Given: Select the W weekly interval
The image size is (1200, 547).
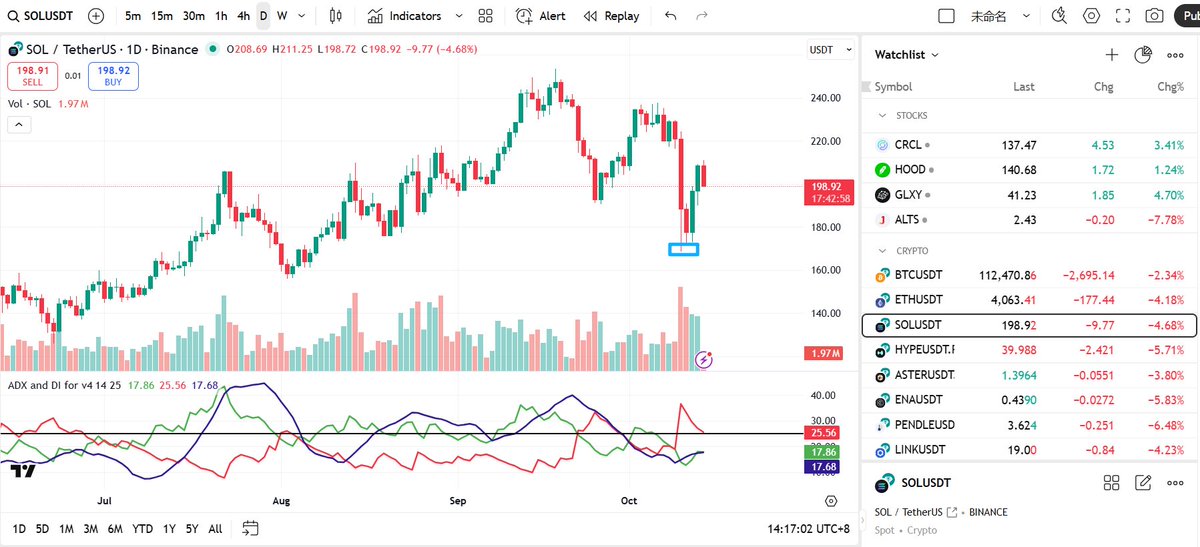Looking at the screenshot, I should coord(282,16).
